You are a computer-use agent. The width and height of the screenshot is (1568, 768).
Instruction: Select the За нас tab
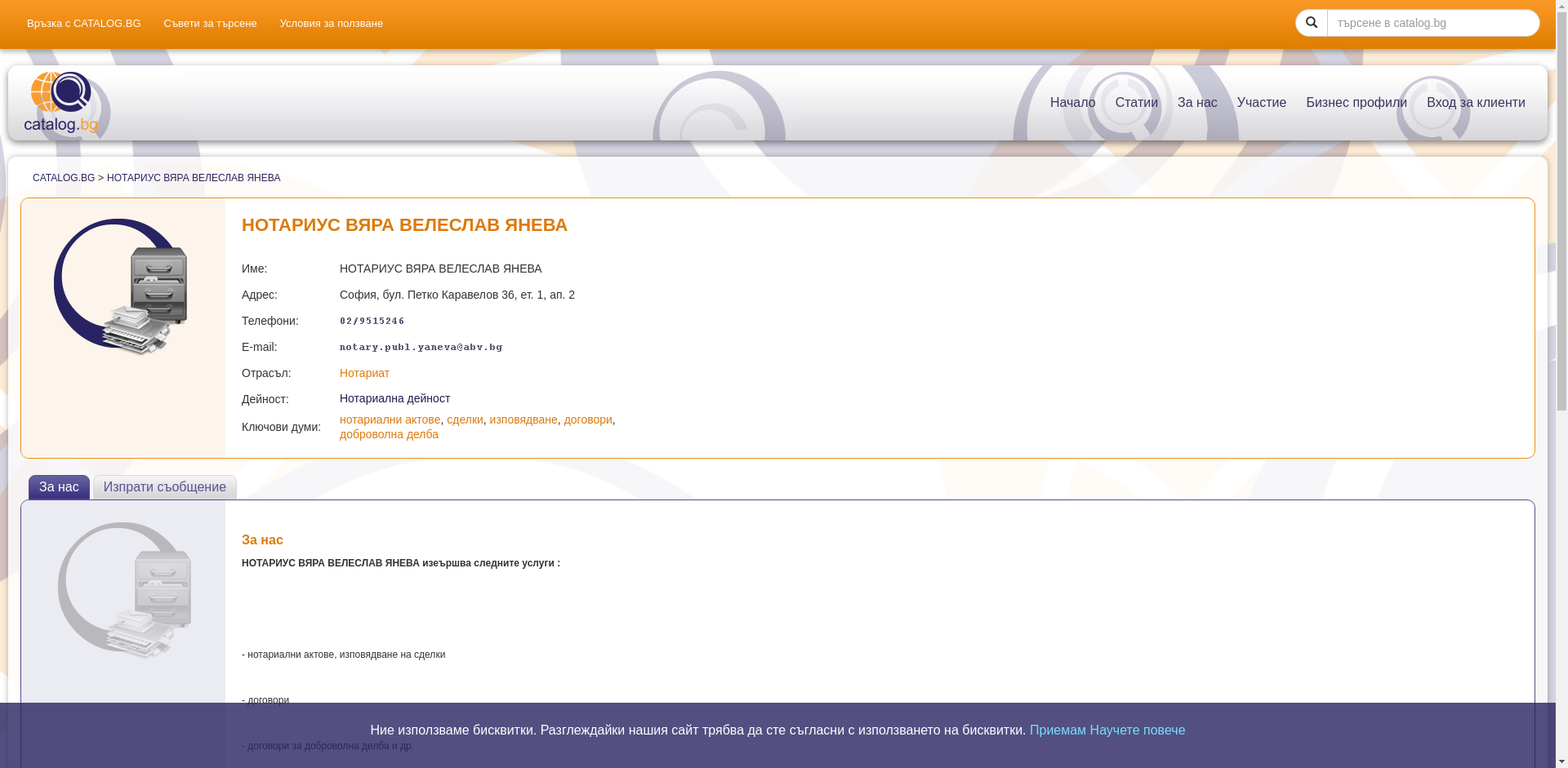[x=59, y=487]
